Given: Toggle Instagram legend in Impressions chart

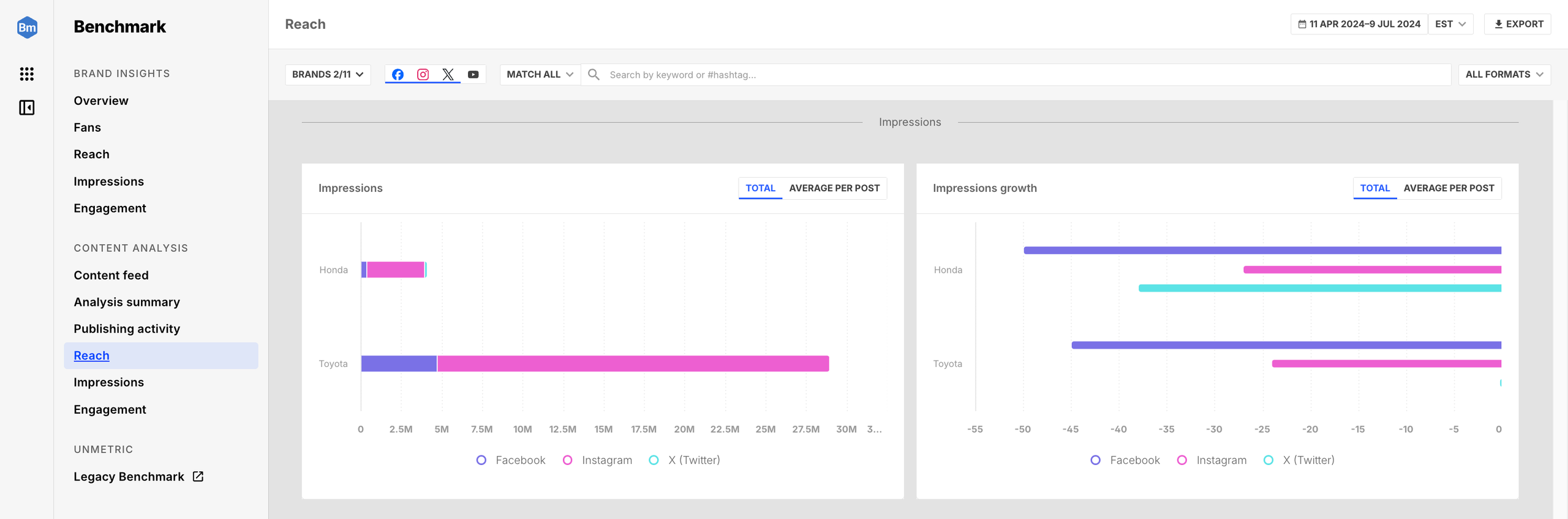Looking at the screenshot, I should pos(597,460).
